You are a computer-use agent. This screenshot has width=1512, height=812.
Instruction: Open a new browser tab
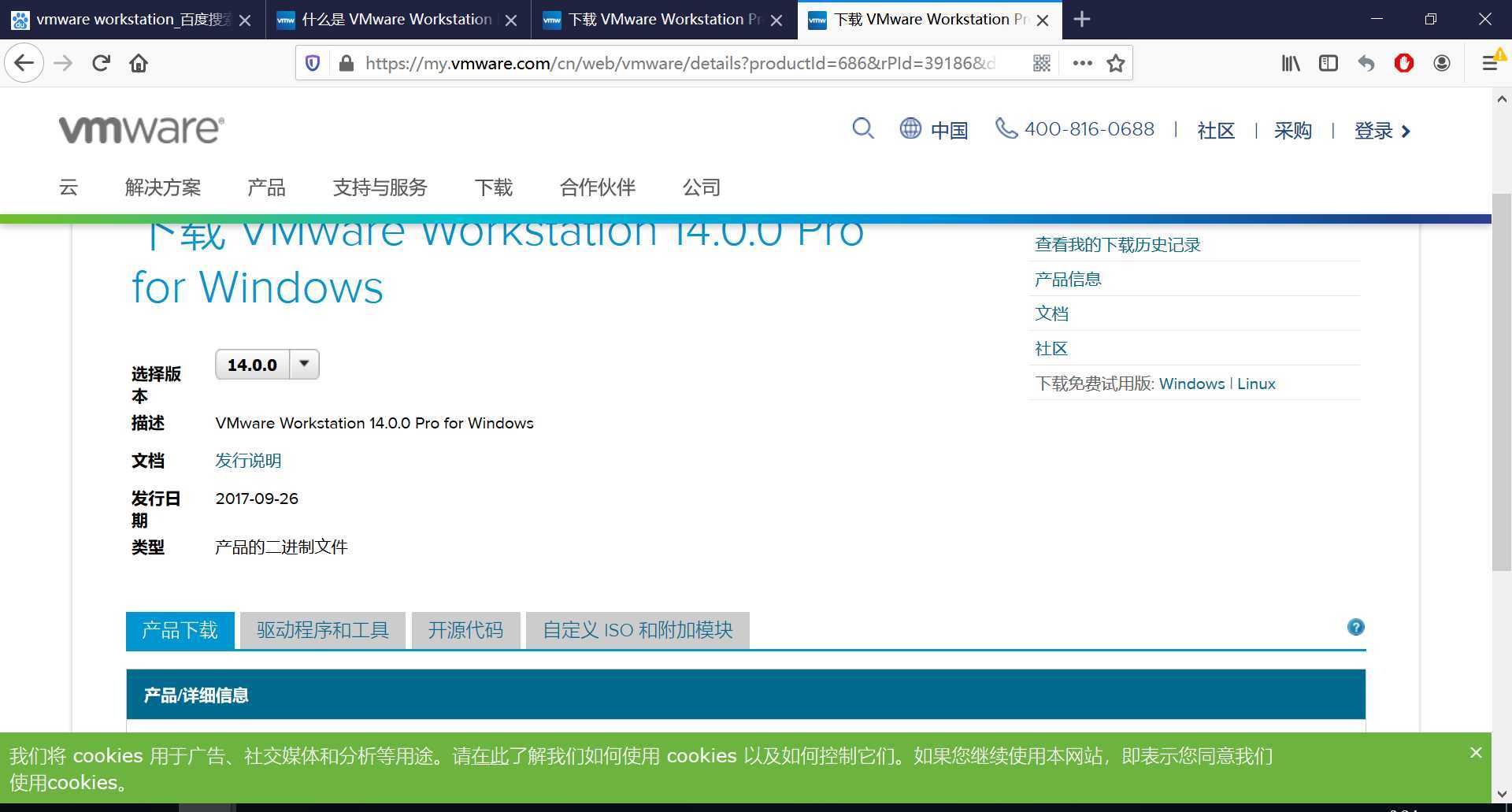pyautogui.click(x=1082, y=19)
